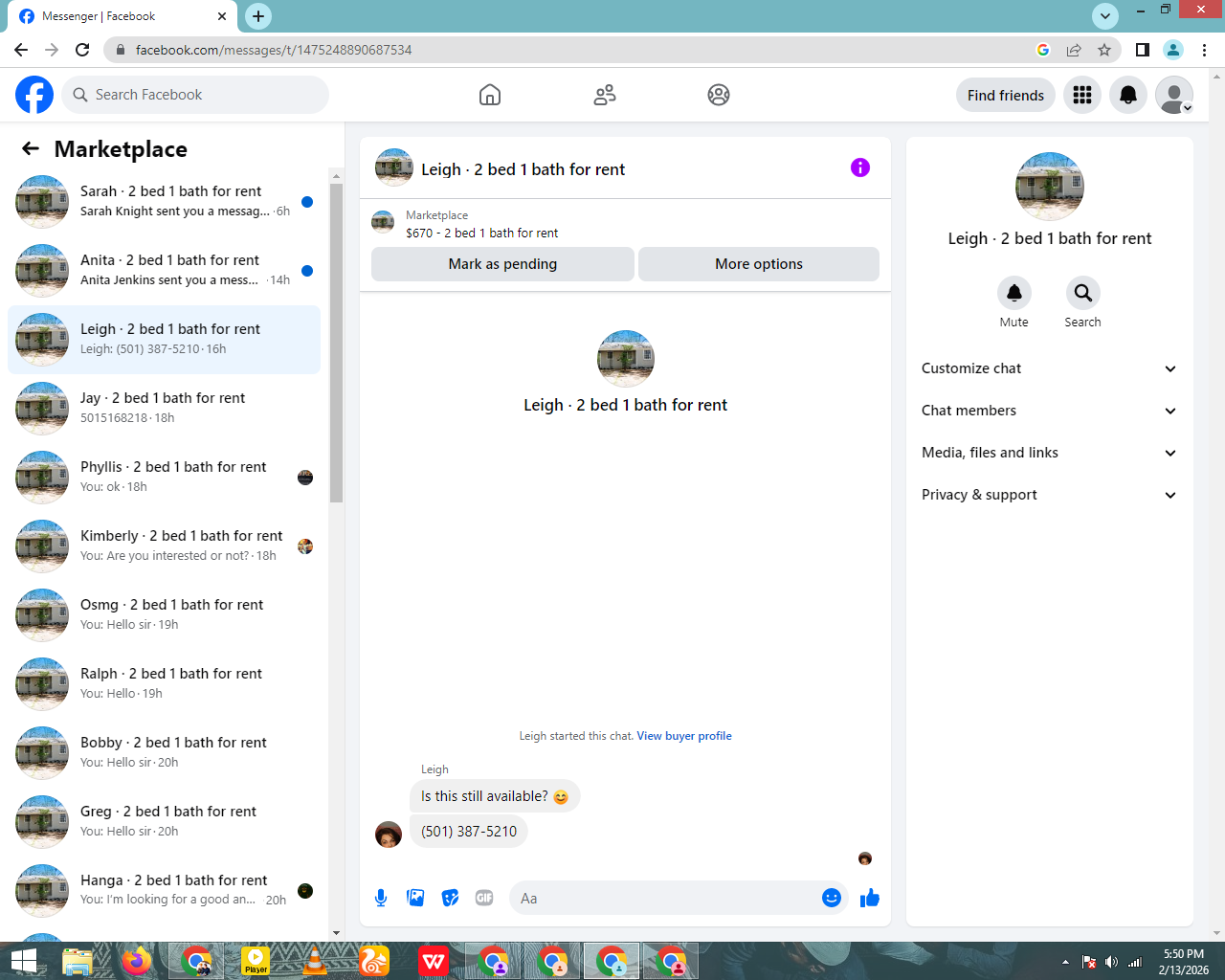Viewport: 1225px width, 980px height.
Task: Open the tab search dropdown arrow
Action: [1105, 15]
